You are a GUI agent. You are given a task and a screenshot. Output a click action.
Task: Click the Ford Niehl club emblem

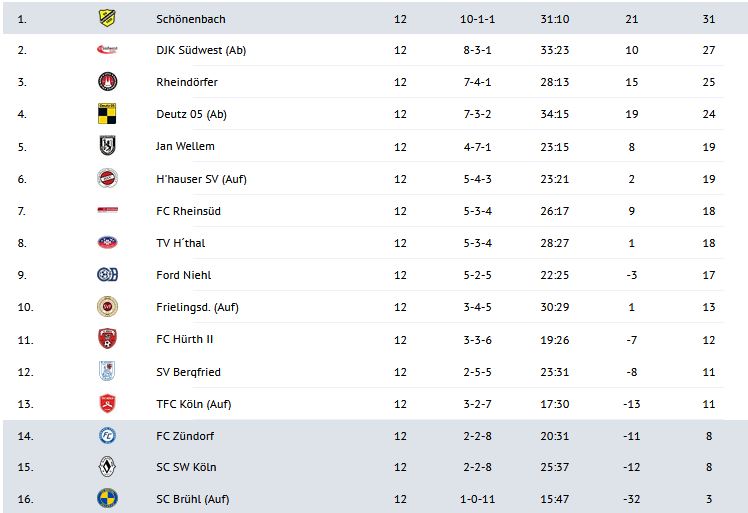click(107, 275)
